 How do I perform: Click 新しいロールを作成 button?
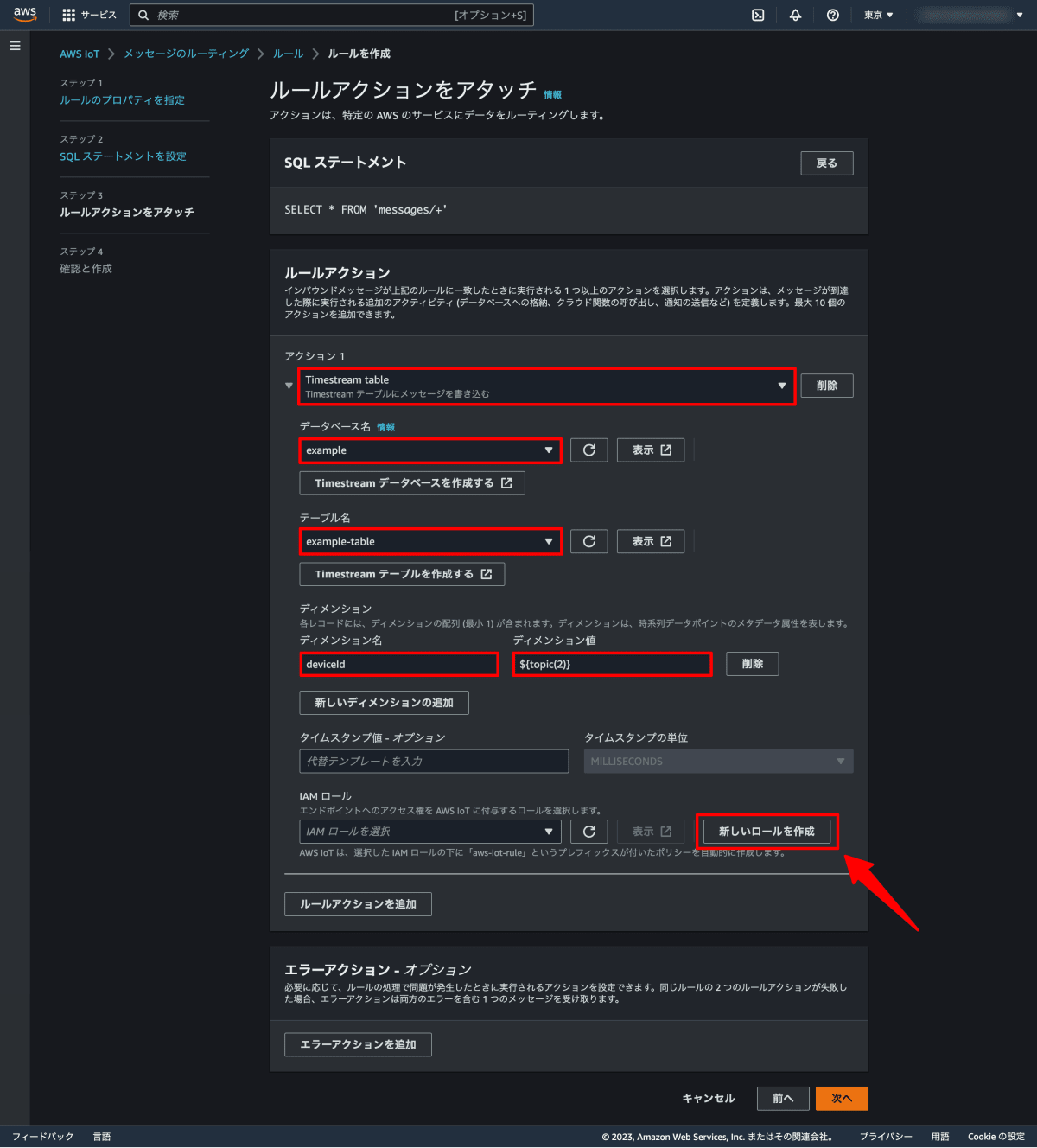767,832
